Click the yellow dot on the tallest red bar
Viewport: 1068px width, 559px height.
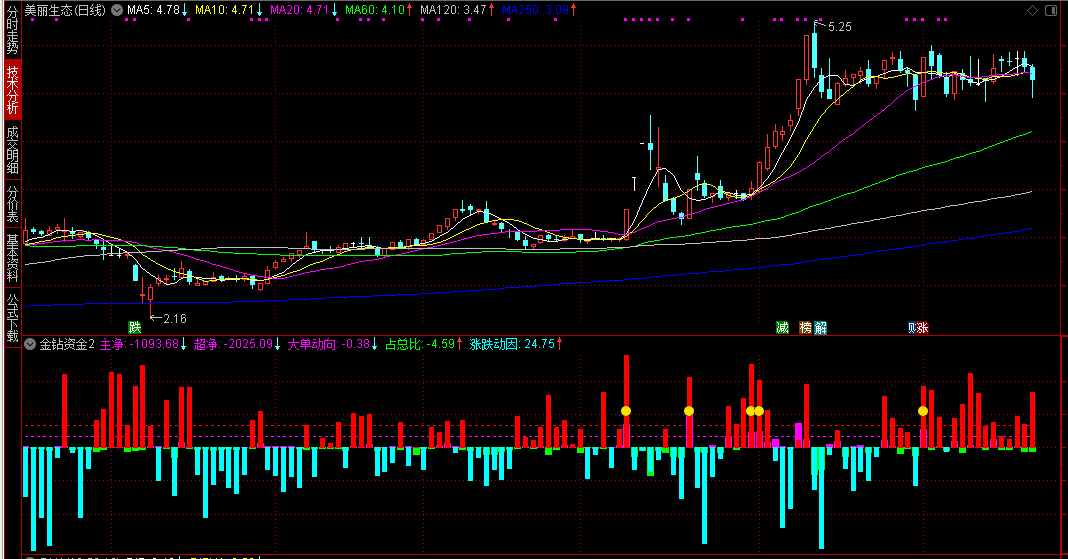626,411
